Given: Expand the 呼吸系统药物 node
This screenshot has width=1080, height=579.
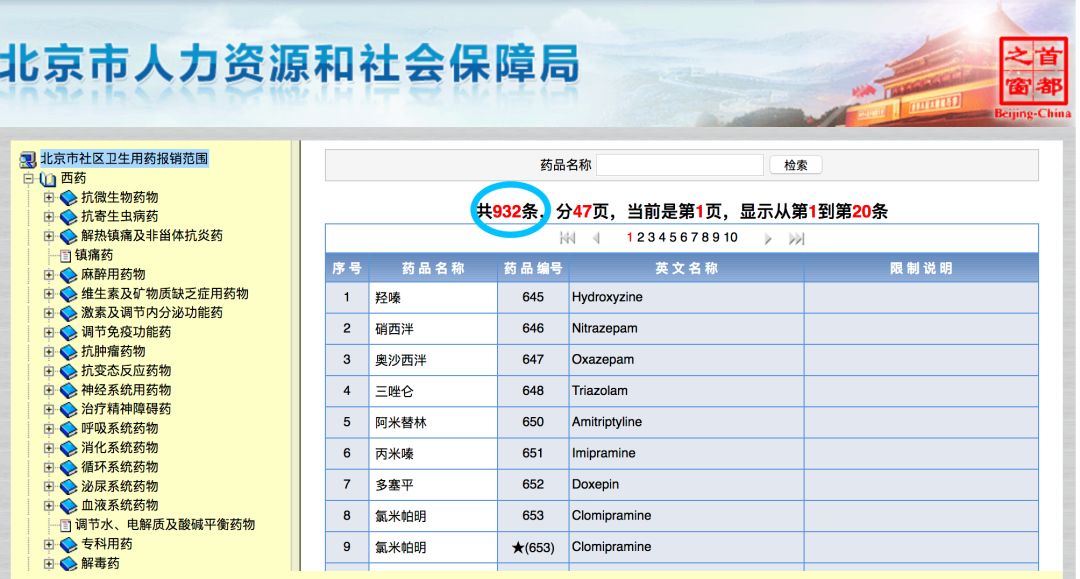Looking at the screenshot, I should (x=48, y=430).
